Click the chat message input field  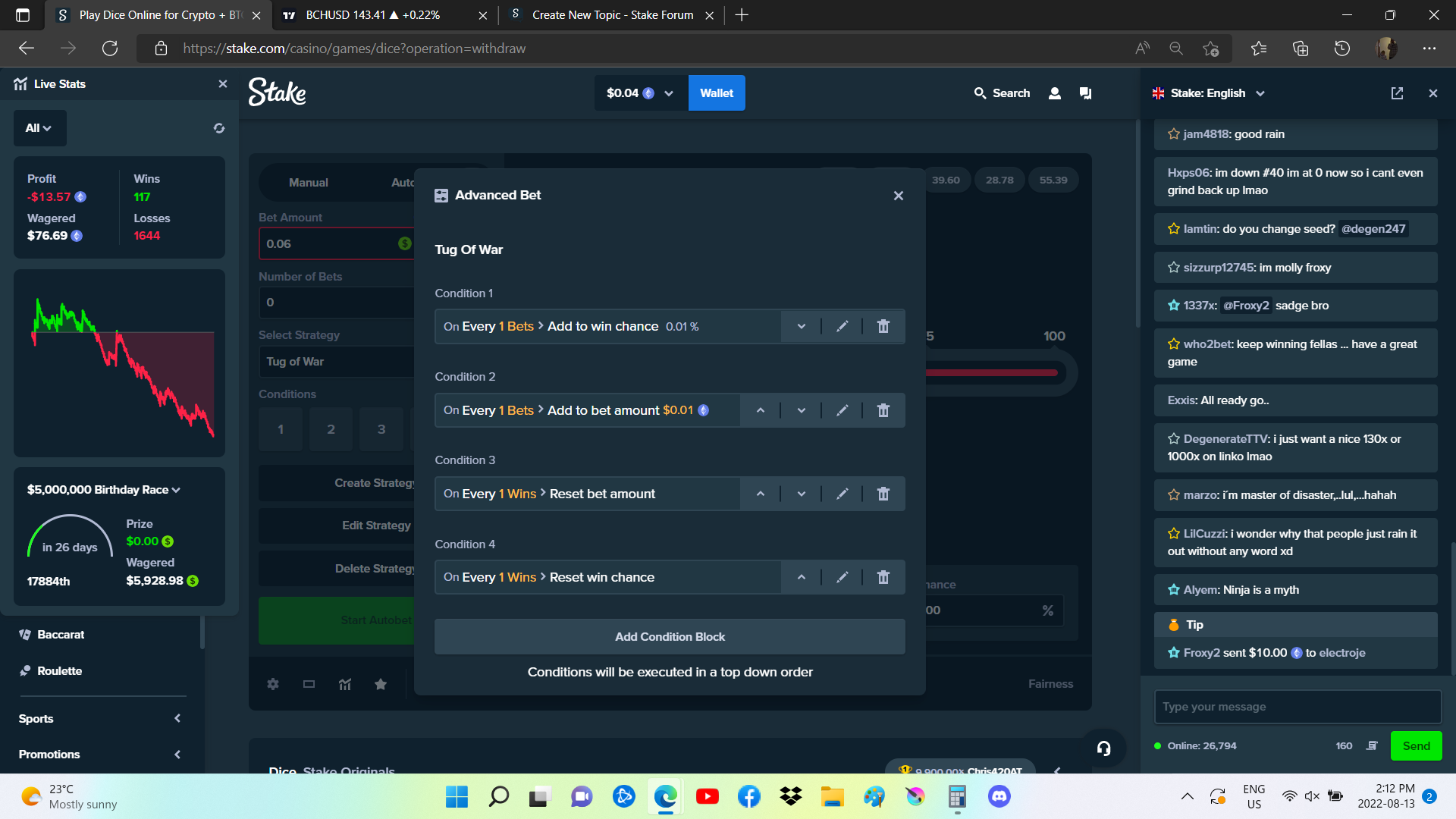[1297, 707]
